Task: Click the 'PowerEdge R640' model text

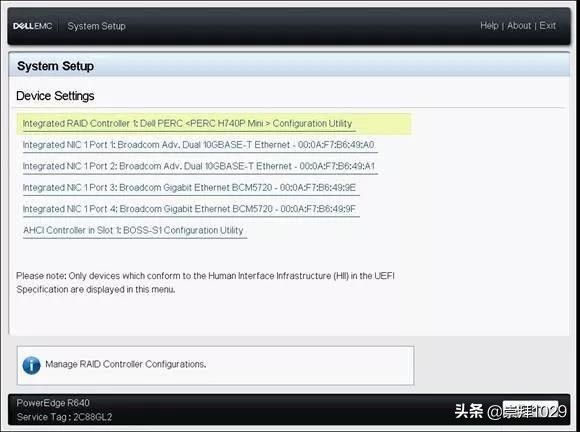Action: click(x=53, y=403)
